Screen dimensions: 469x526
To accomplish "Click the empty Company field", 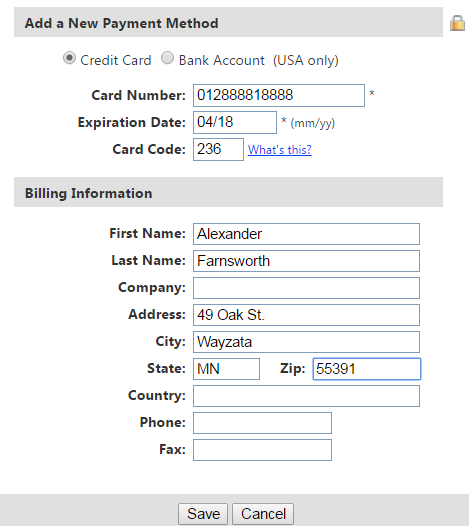I will pos(306,288).
